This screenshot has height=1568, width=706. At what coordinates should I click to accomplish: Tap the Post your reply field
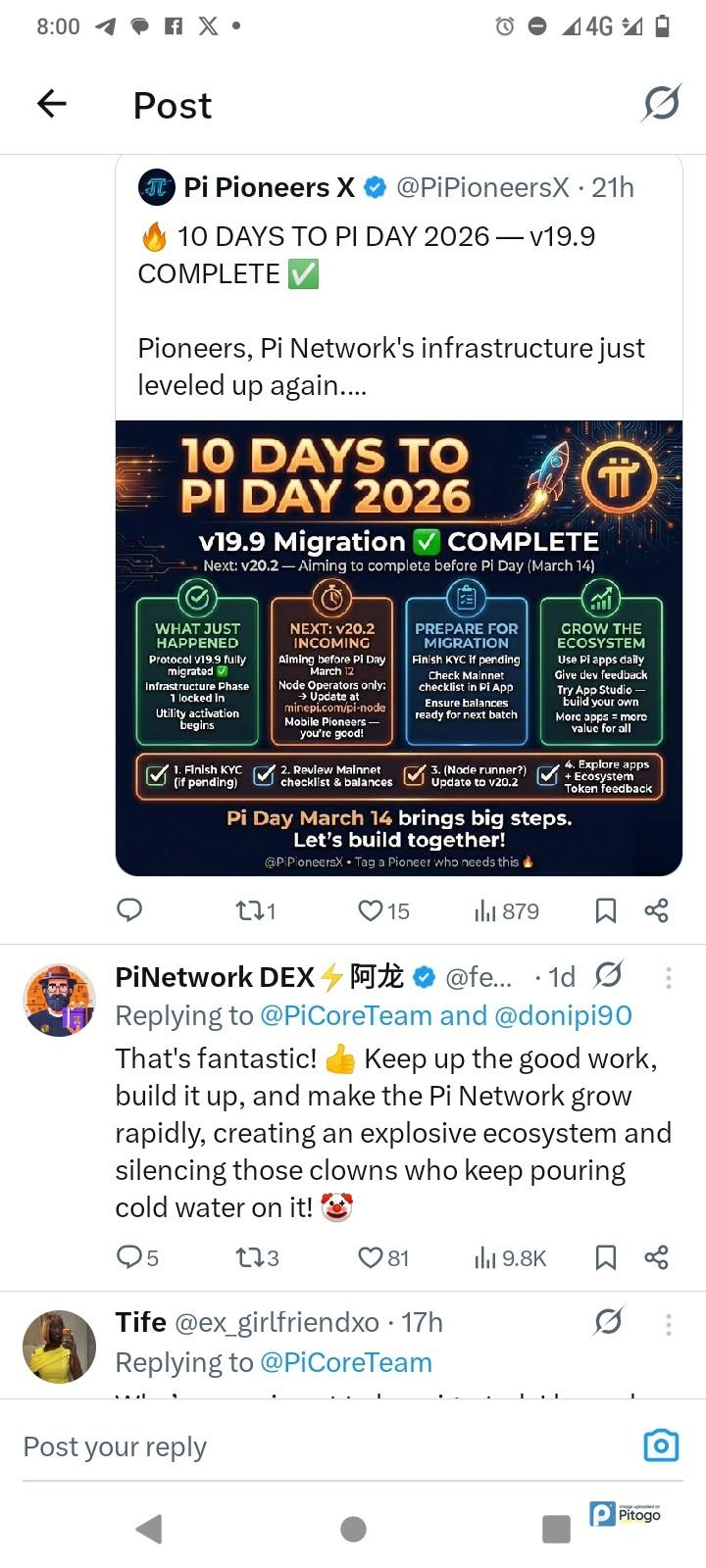324,1446
